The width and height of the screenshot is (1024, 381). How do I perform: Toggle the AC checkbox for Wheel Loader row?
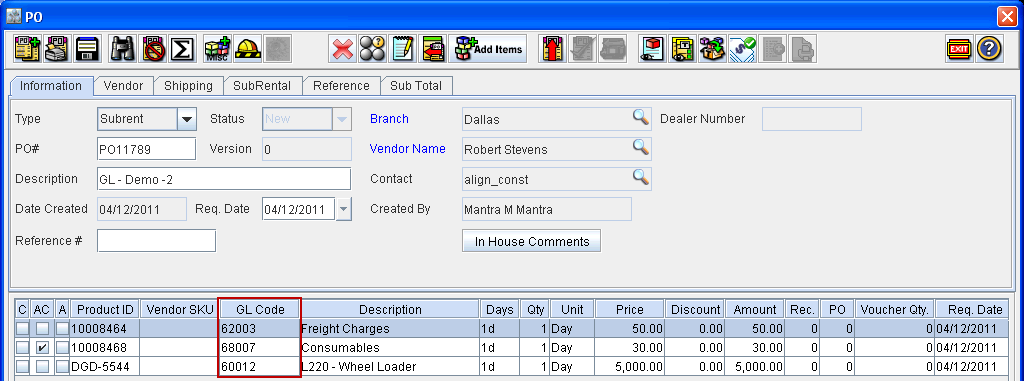tap(42, 367)
